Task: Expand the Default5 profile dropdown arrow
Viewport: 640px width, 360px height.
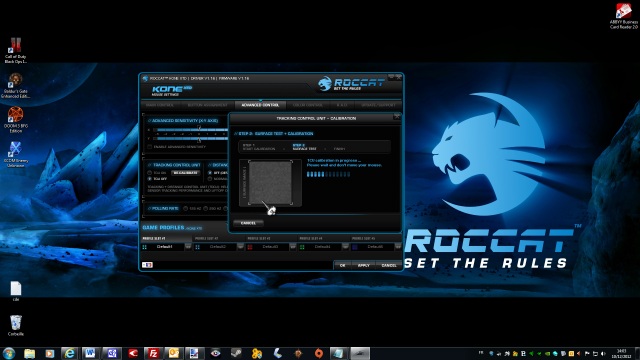Action: pyautogui.click(x=398, y=247)
